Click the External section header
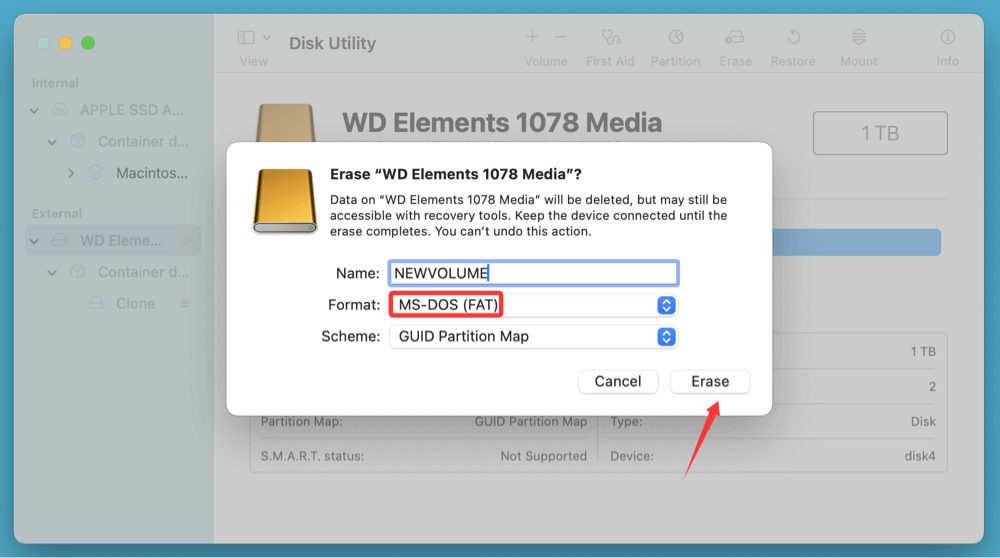 pyautogui.click(x=57, y=214)
